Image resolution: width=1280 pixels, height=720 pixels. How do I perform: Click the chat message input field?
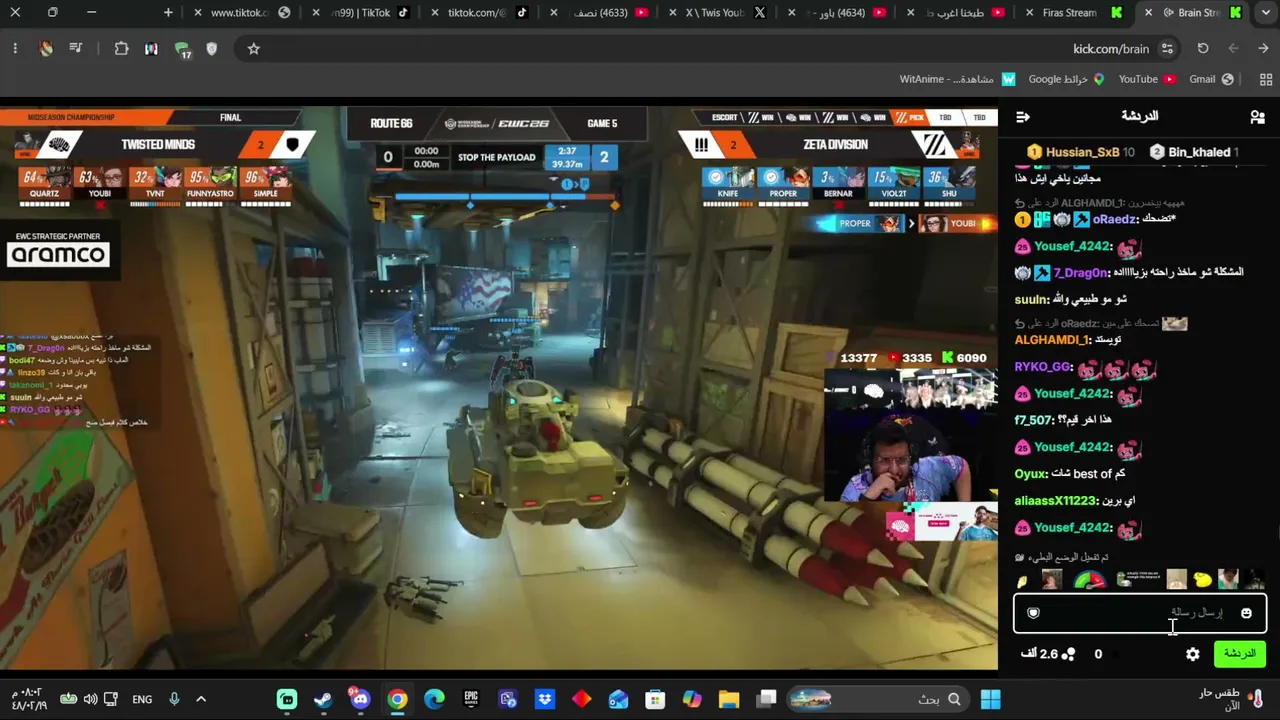[x=1140, y=613]
